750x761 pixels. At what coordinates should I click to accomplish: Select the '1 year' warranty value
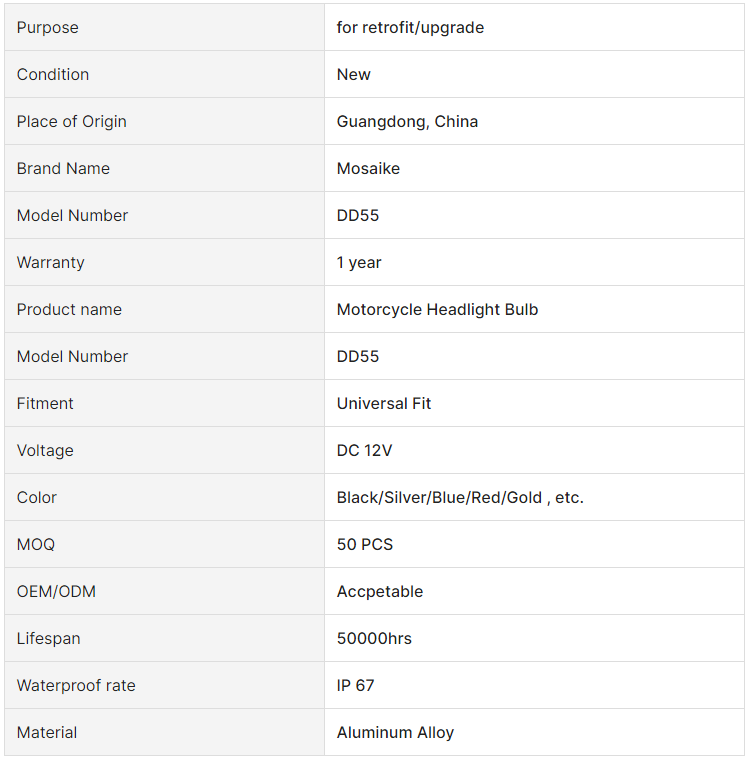click(x=359, y=263)
